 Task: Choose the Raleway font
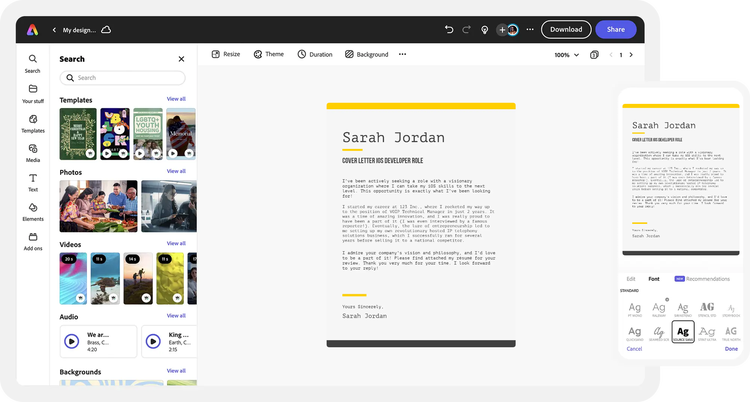point(659,309)
